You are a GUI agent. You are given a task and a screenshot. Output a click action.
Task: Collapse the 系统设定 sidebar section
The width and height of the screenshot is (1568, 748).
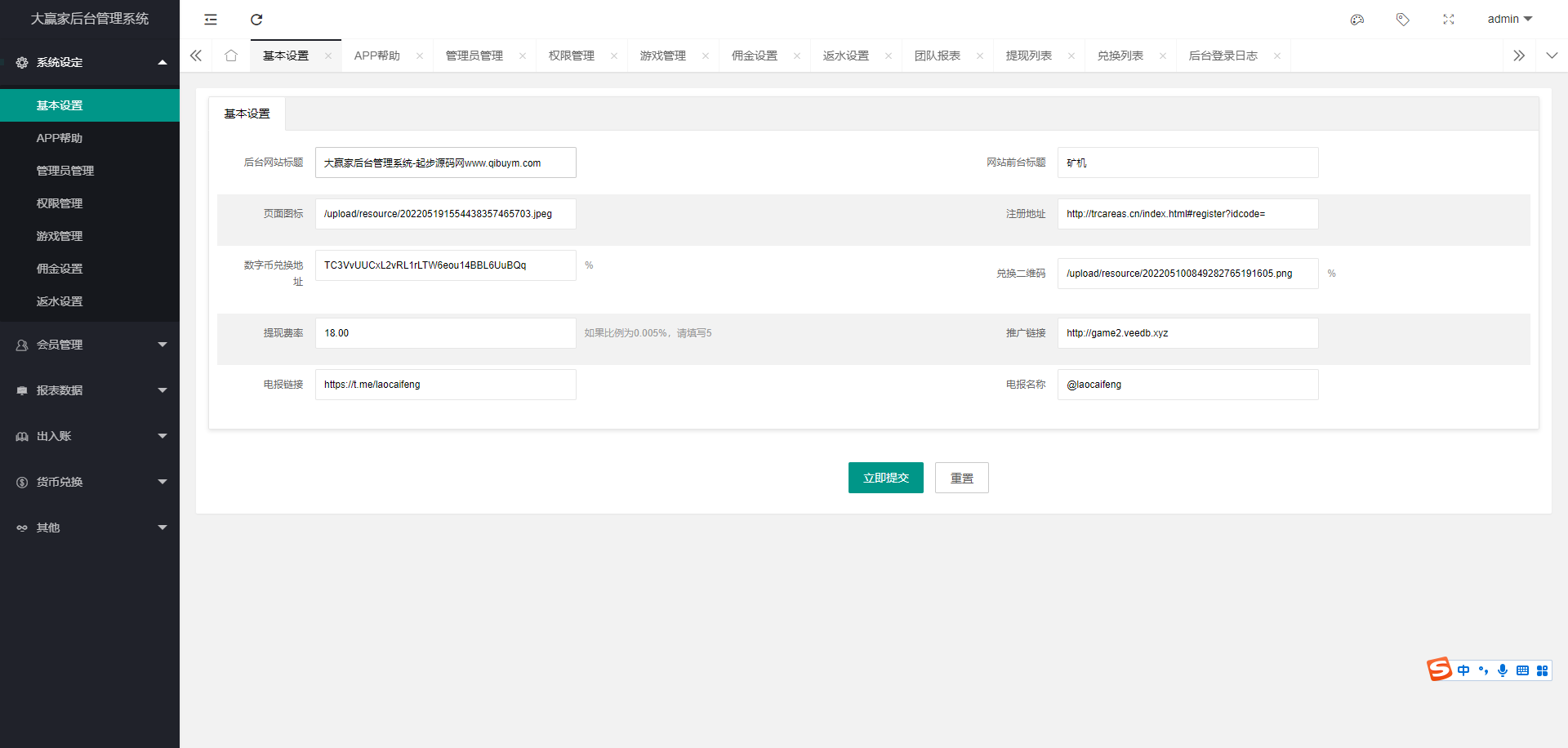coord(90,62)
